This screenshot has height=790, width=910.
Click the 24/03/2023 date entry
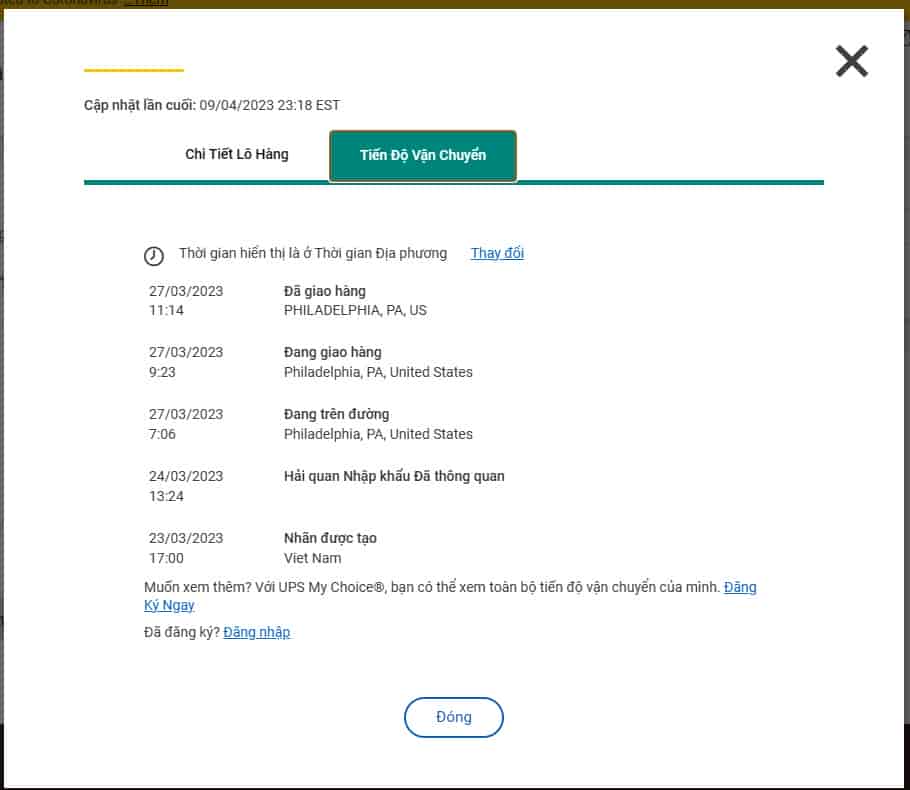tap(186, 477)
